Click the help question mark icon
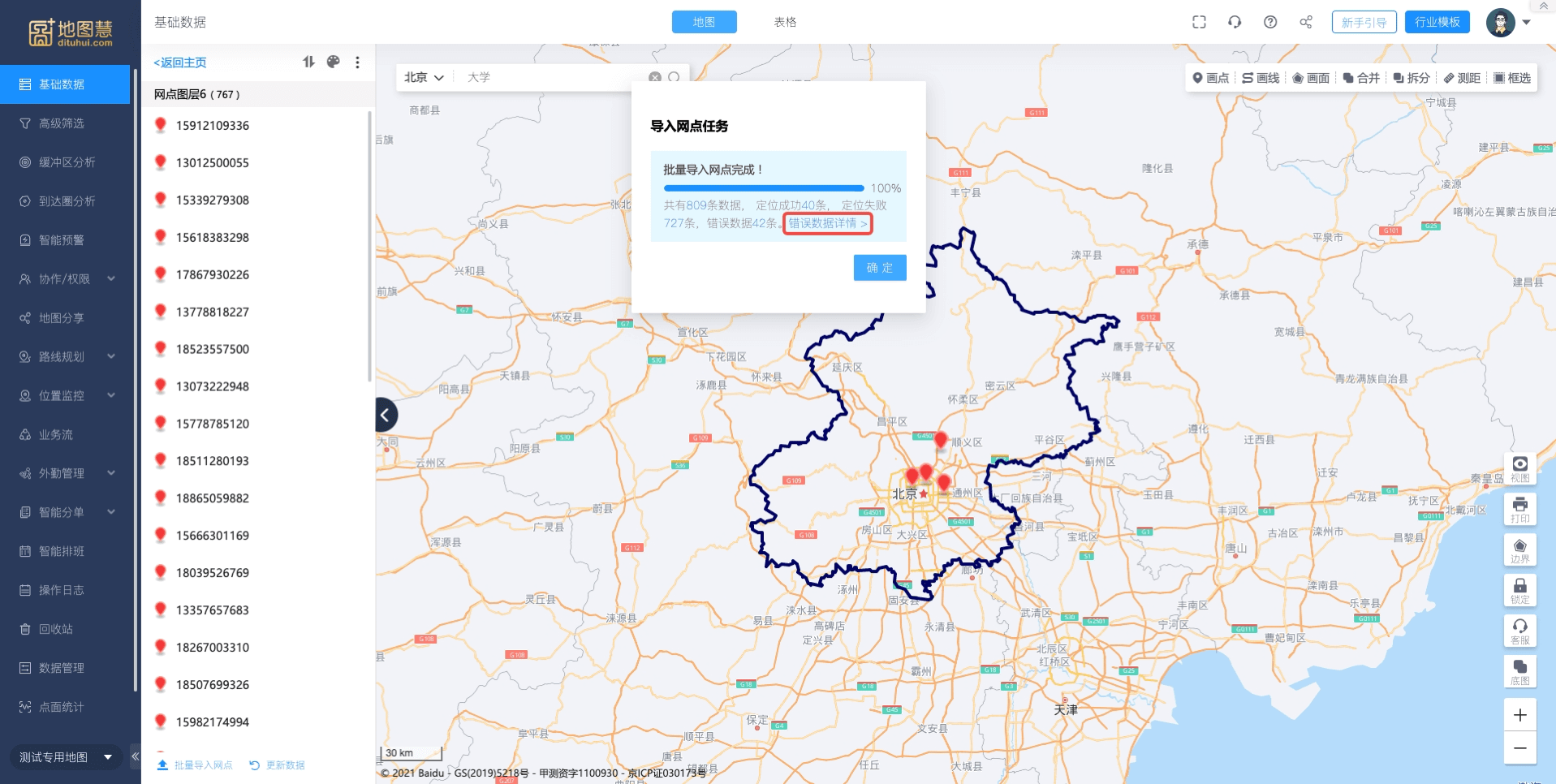The height and width of the screenshot is (784, 1556). click(1270, 22)
